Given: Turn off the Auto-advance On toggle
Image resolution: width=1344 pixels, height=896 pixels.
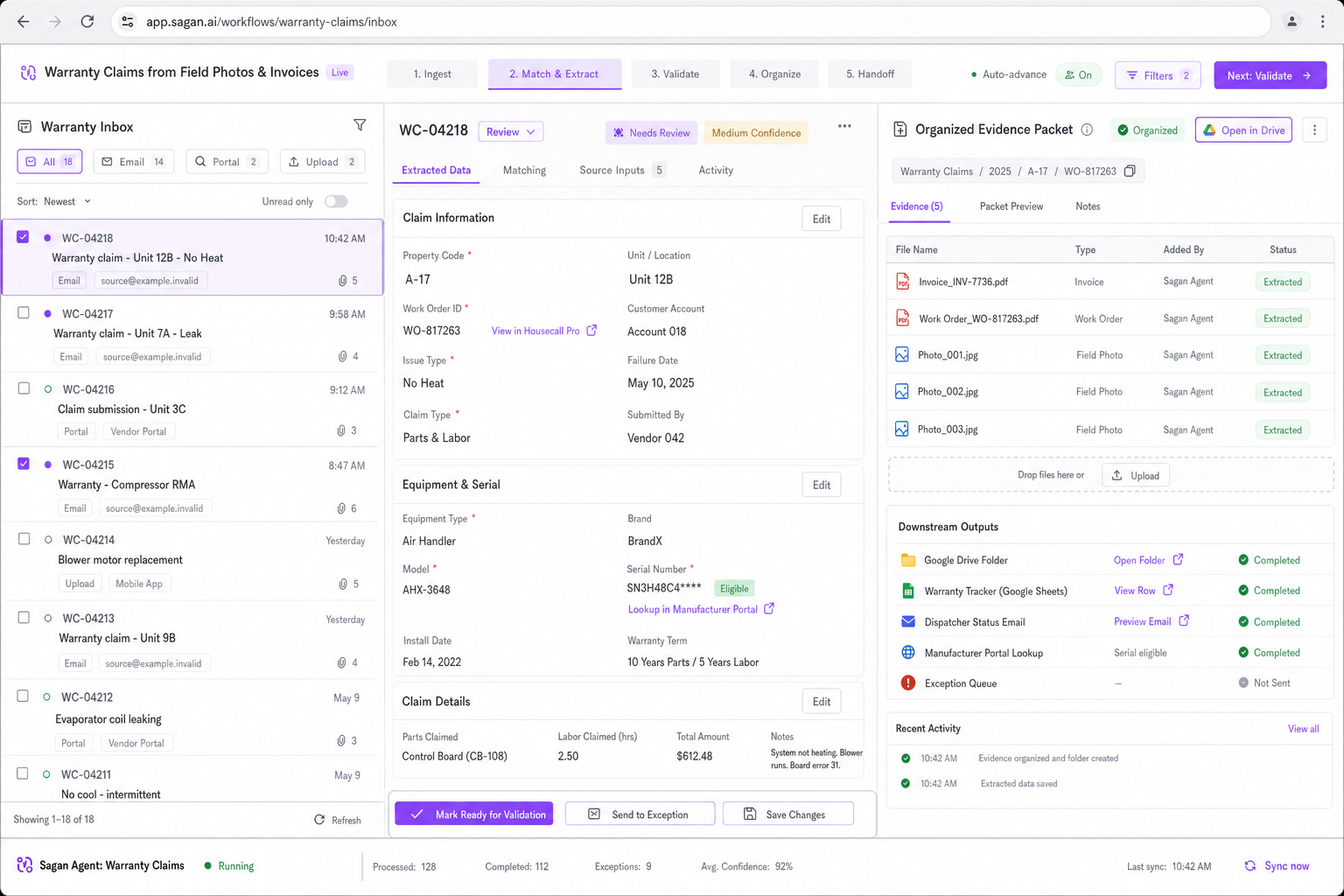Looking at the screenshot, I should click(x=1078, y=75).
